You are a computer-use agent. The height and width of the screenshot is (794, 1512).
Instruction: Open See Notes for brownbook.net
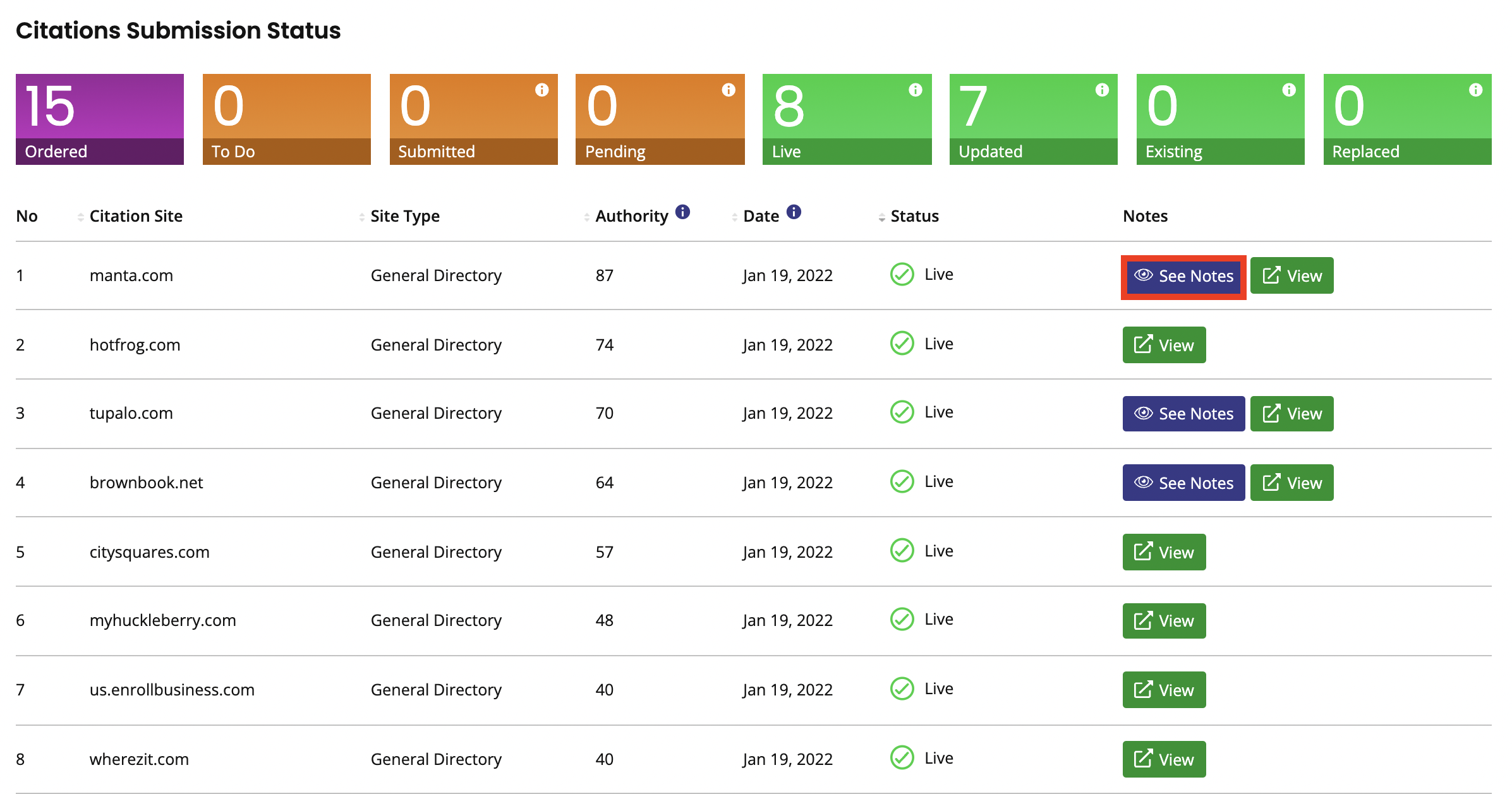1183,483
